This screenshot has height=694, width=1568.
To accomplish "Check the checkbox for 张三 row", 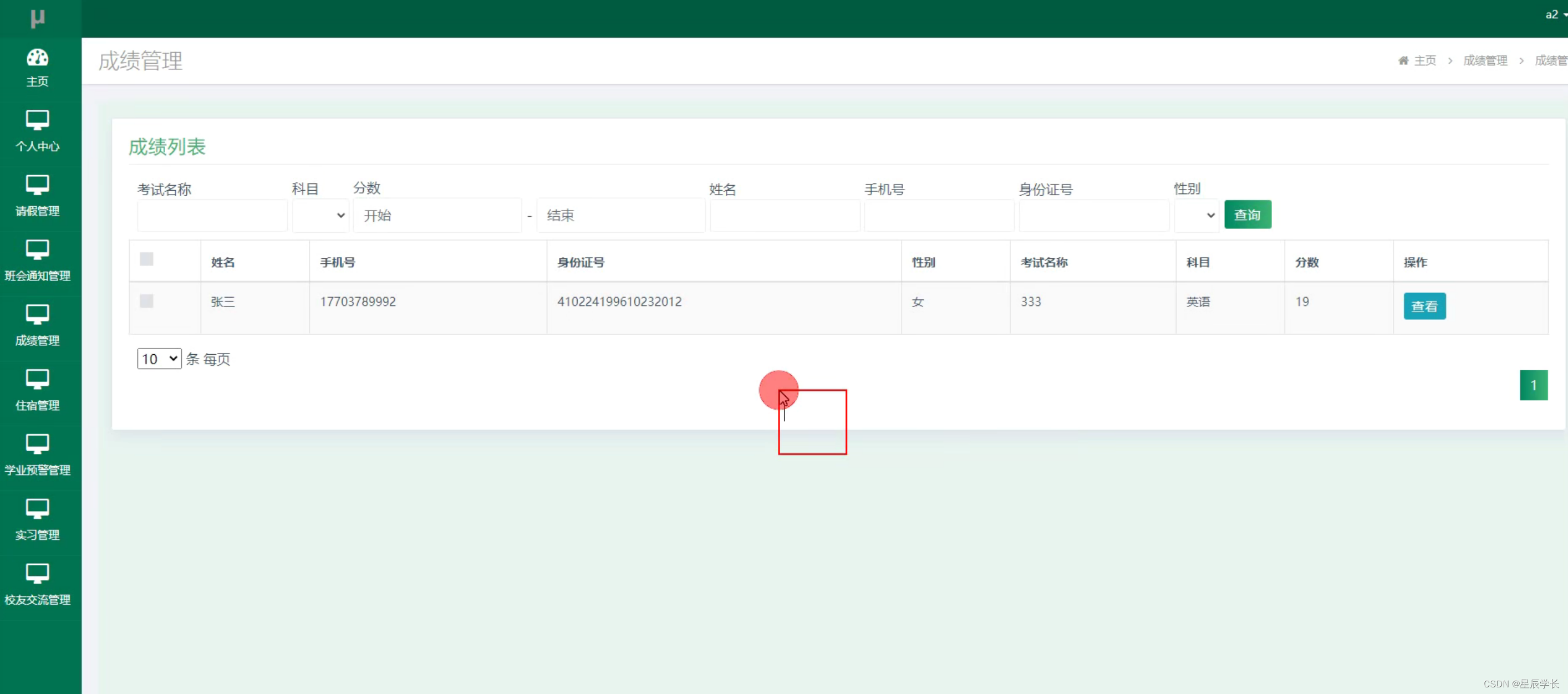I will point(147,301).
